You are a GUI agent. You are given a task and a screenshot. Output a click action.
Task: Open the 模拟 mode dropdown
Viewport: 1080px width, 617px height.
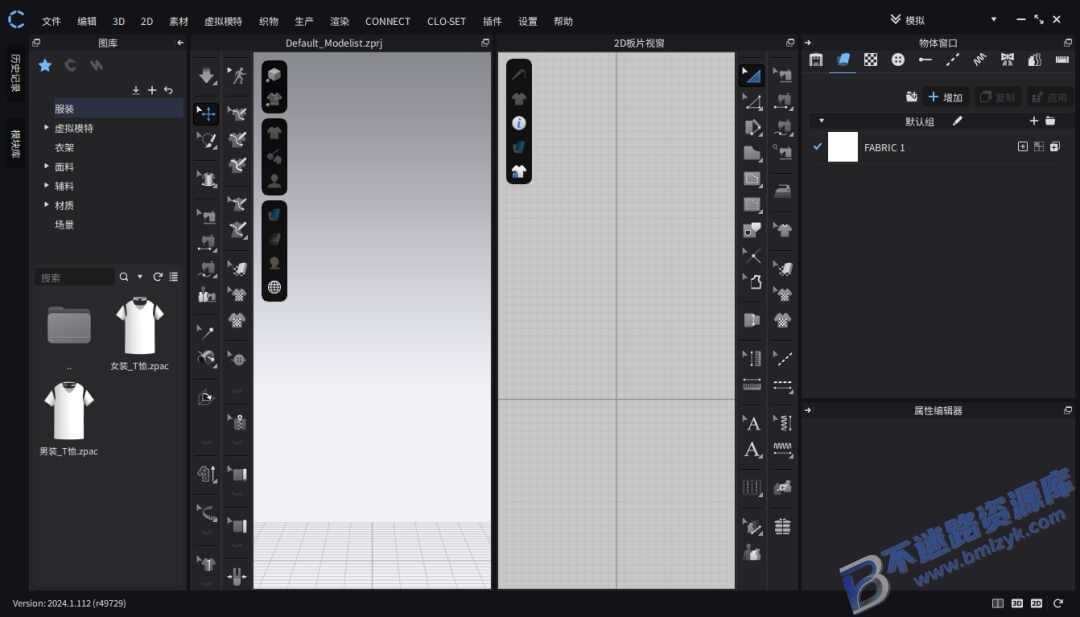pyautogui.click(x=993, y=20)
